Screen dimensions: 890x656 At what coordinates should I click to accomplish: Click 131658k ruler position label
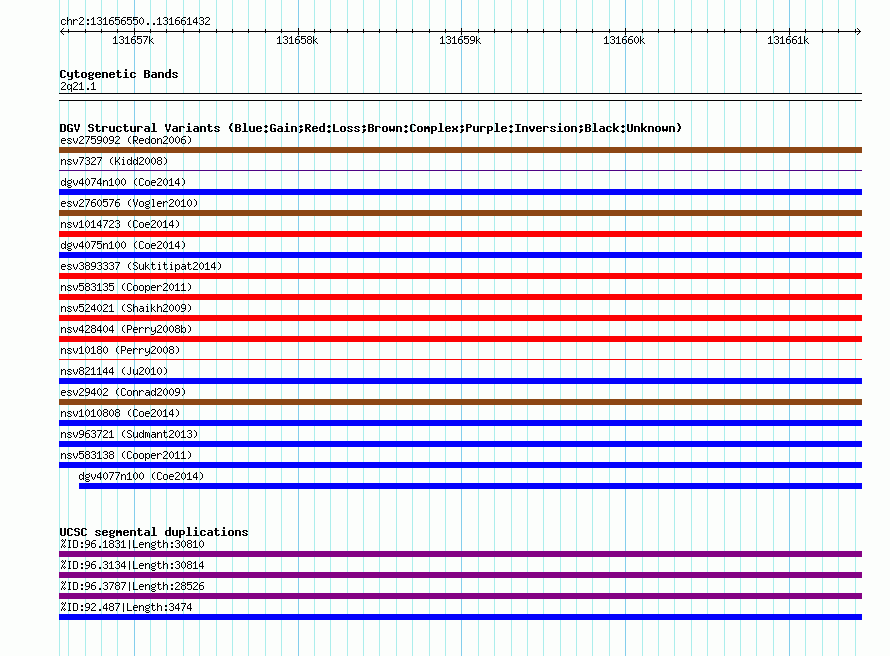coord(297,40)
